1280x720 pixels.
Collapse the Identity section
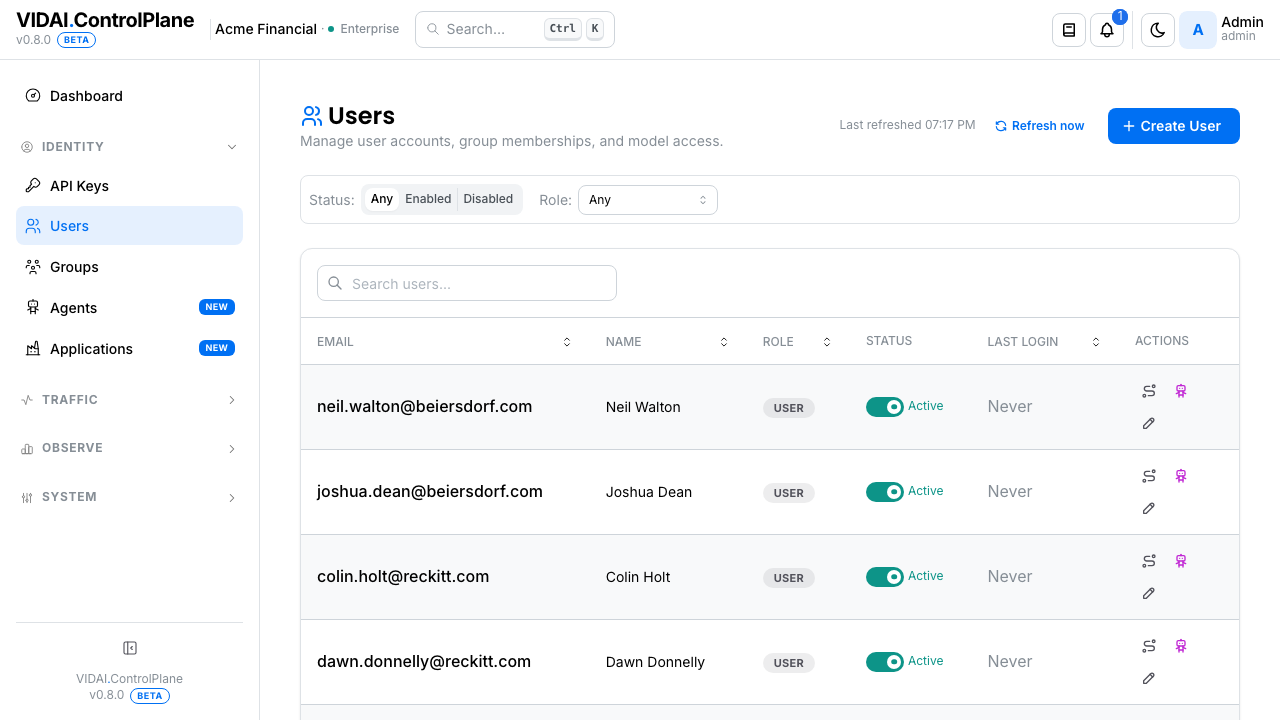pos(129,147)
